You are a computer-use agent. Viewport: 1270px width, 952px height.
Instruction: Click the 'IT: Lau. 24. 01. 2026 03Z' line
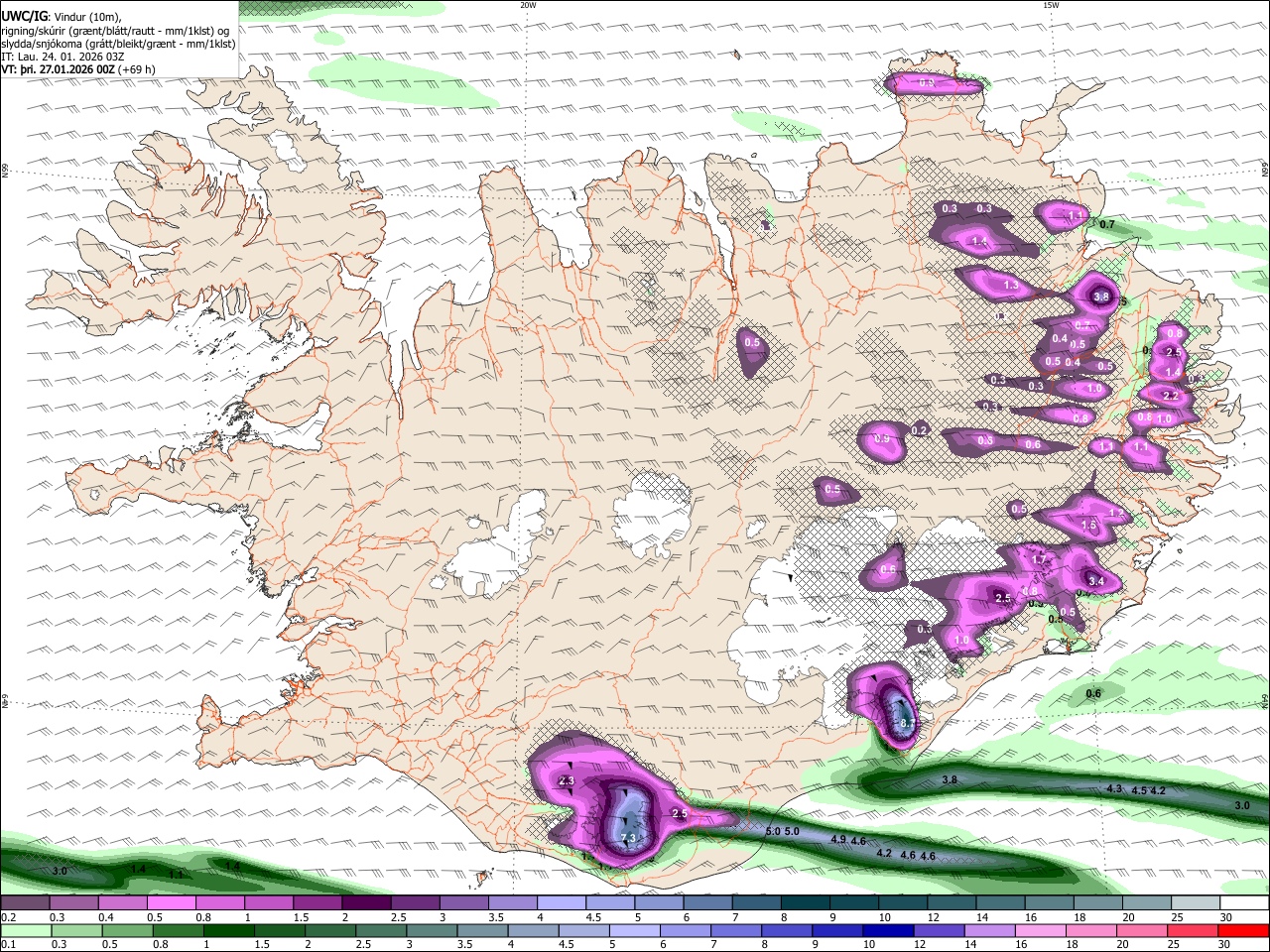(x=63, y=57)
